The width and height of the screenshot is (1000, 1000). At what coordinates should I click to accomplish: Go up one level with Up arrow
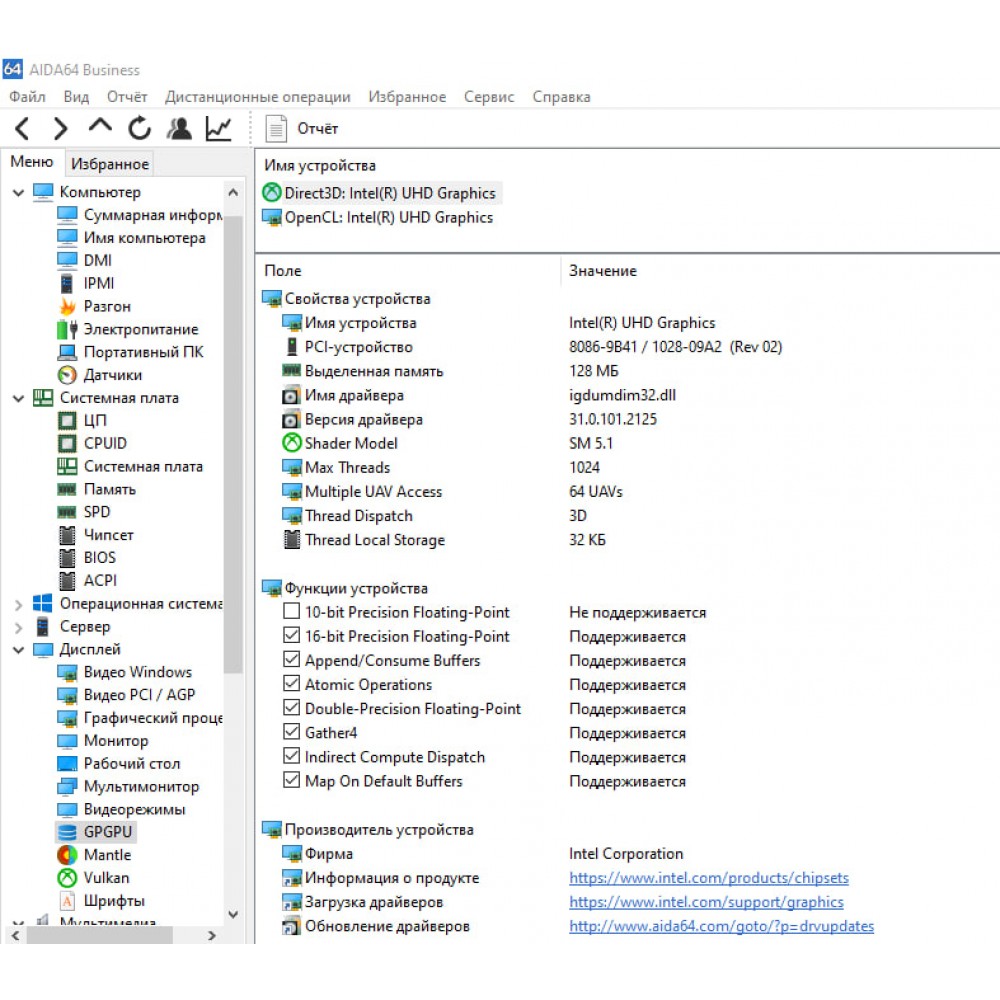tap(100, 127)
